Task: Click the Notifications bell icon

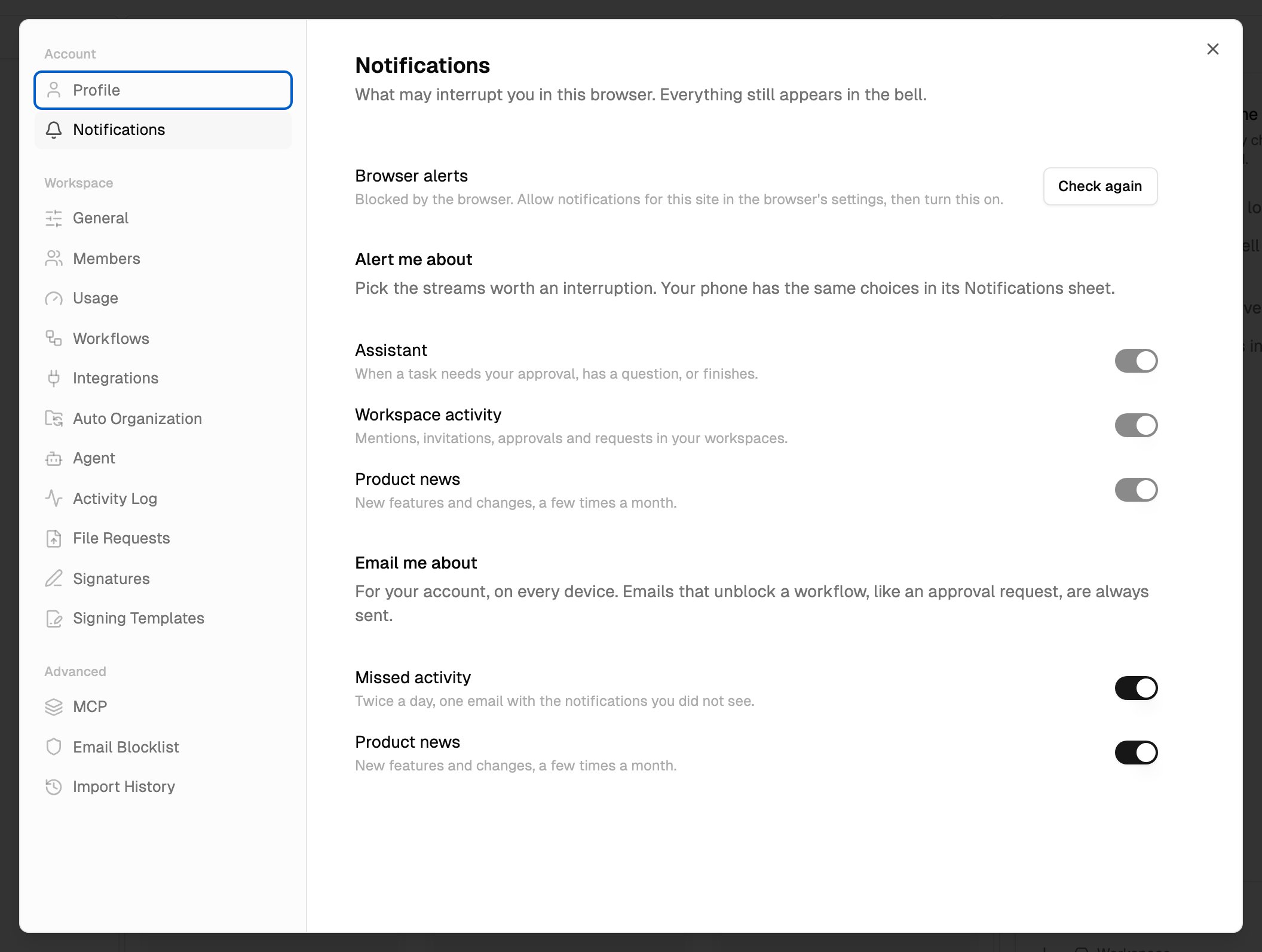Action: coord(54,130)
